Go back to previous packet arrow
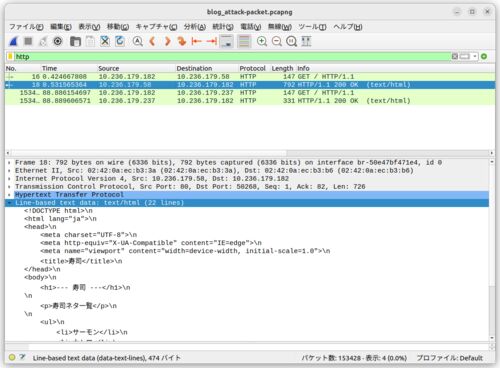500x368 pixels. [x=152, y=41]
